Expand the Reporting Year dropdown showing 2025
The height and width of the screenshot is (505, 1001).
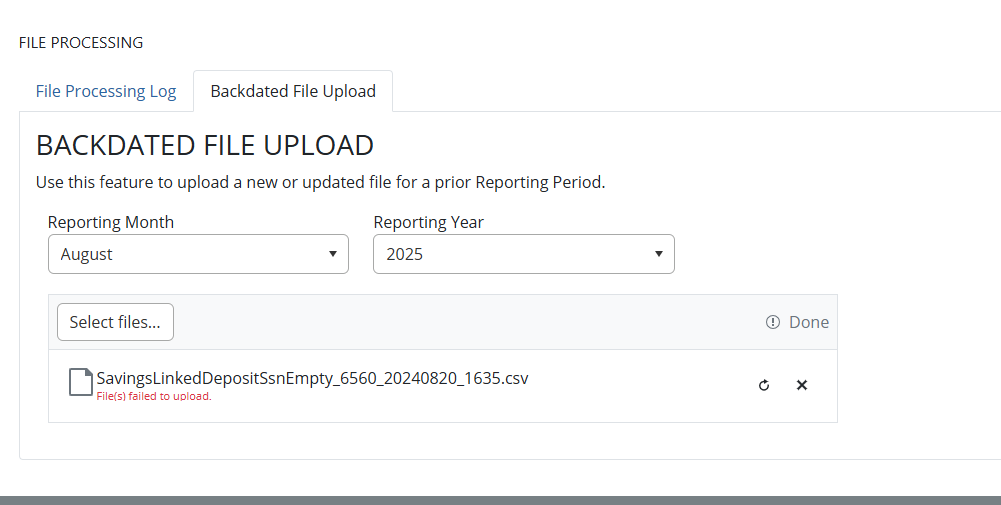pyautogui.click(x=522, y=254)
